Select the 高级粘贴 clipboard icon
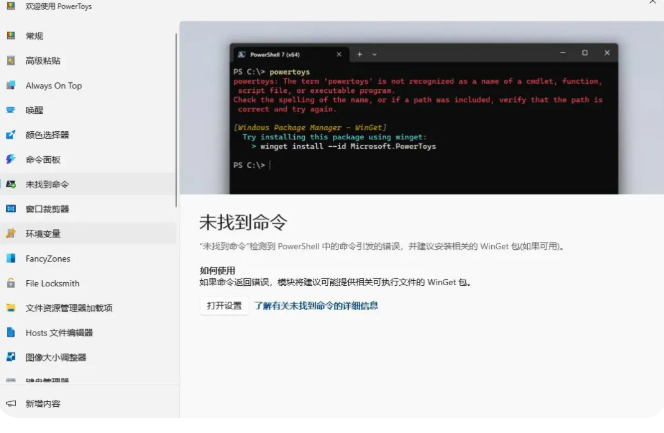The height and width of the screenshot is (433, 664). pyautogui.click(x=11, y=61)
